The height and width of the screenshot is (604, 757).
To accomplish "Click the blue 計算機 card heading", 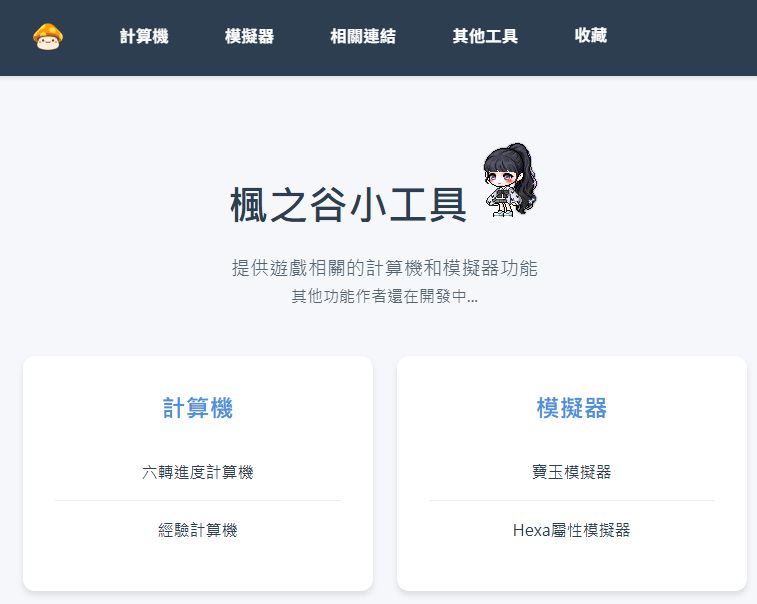I will [x=198, y=407].
